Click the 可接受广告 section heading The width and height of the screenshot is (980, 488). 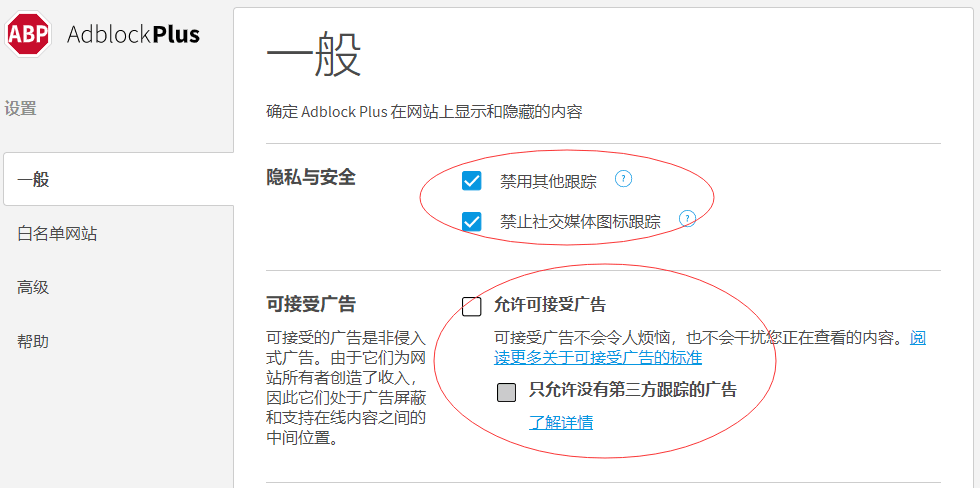pyautogui.click(x=311, y=304)
